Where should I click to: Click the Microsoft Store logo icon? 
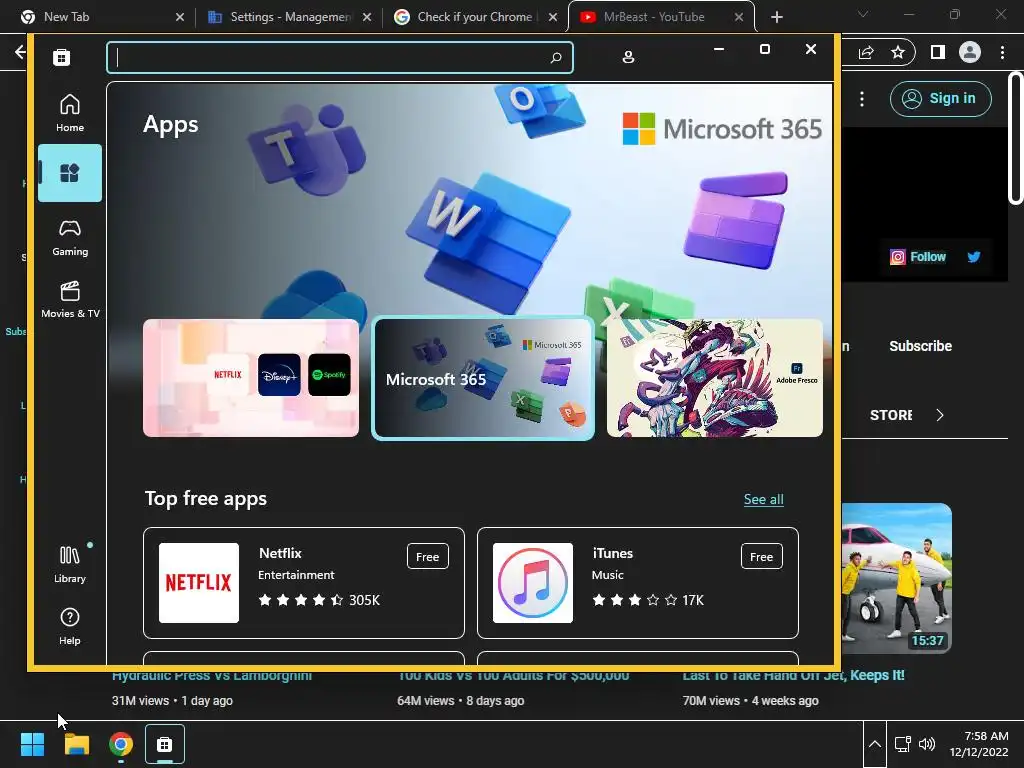pos(61,57)
